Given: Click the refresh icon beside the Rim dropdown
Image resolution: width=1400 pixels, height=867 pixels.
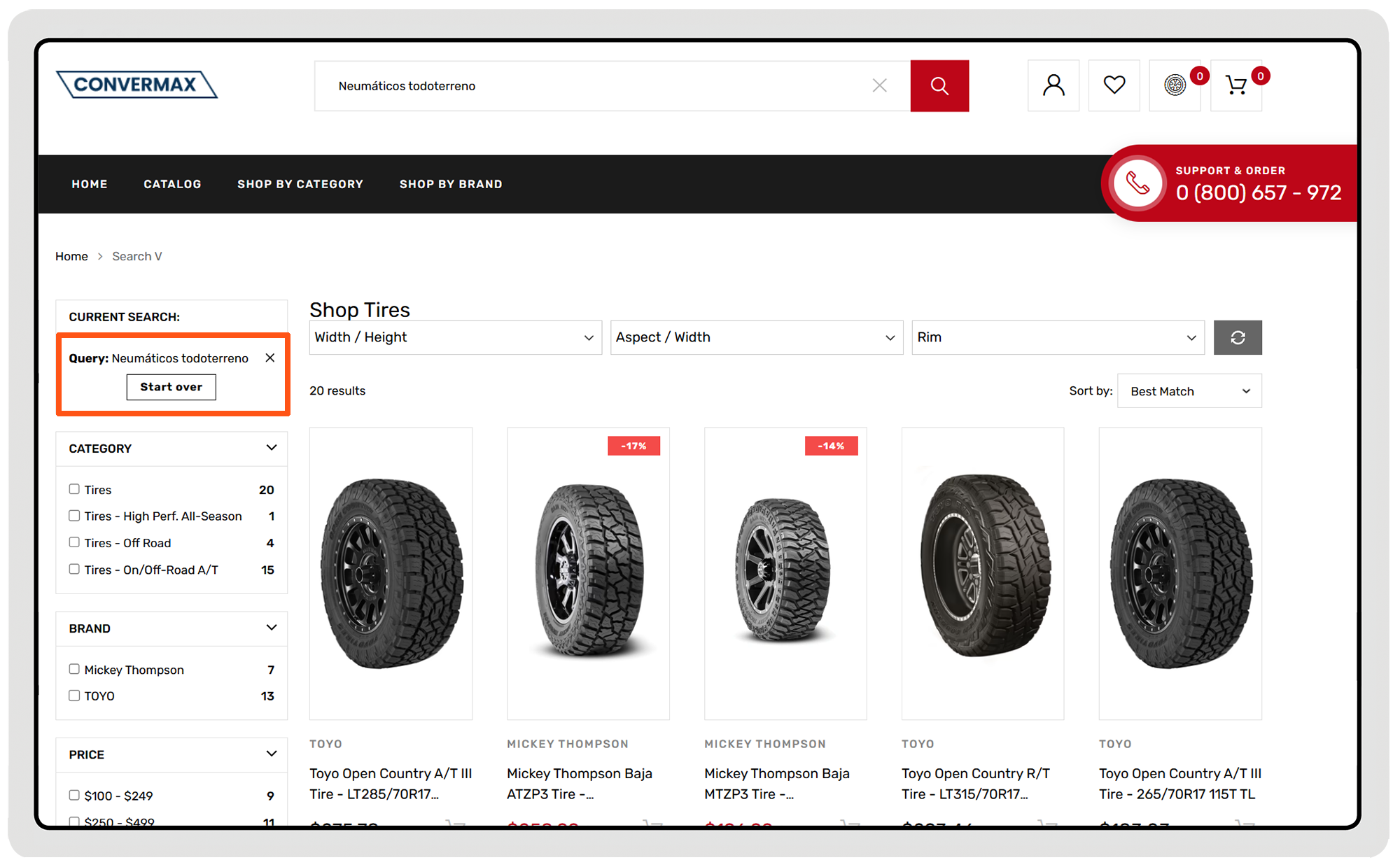Looking at the screenshot, I should click(x=1238, y=337).
